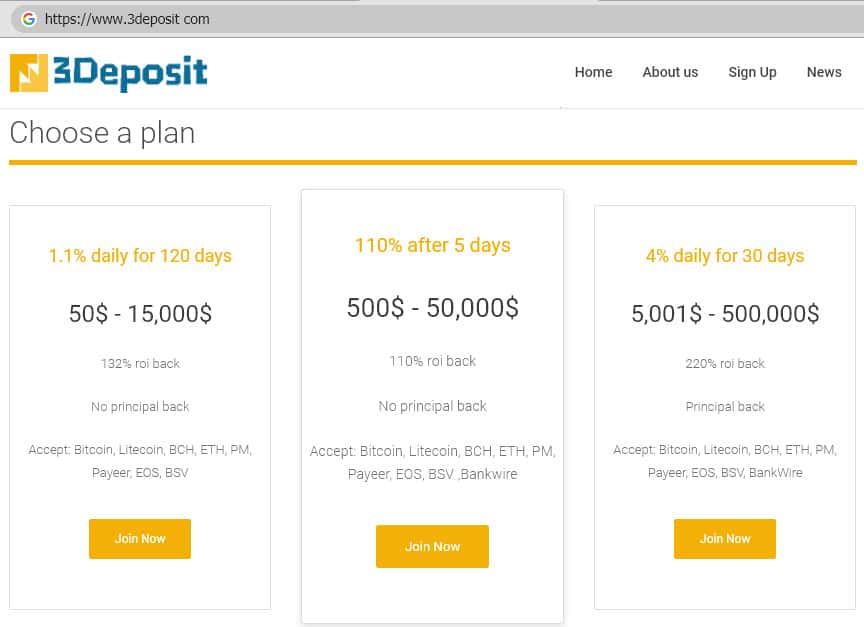Select the "110% after 5 days" heading
This screenshot has width=864, height=627.
coord(432,245)
